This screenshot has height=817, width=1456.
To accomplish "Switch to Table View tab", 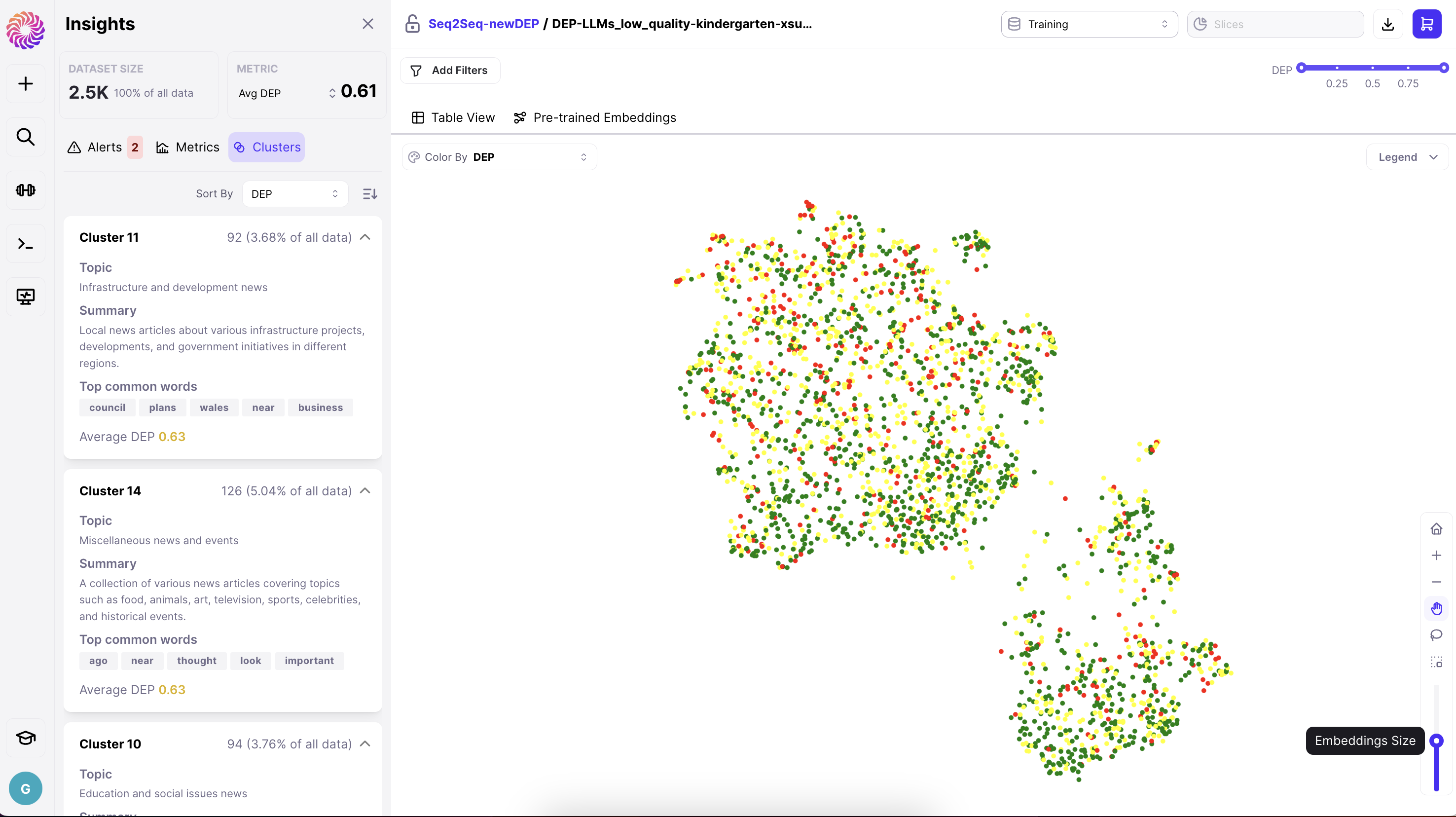I will pyautogui.click(x=453, y=117).
